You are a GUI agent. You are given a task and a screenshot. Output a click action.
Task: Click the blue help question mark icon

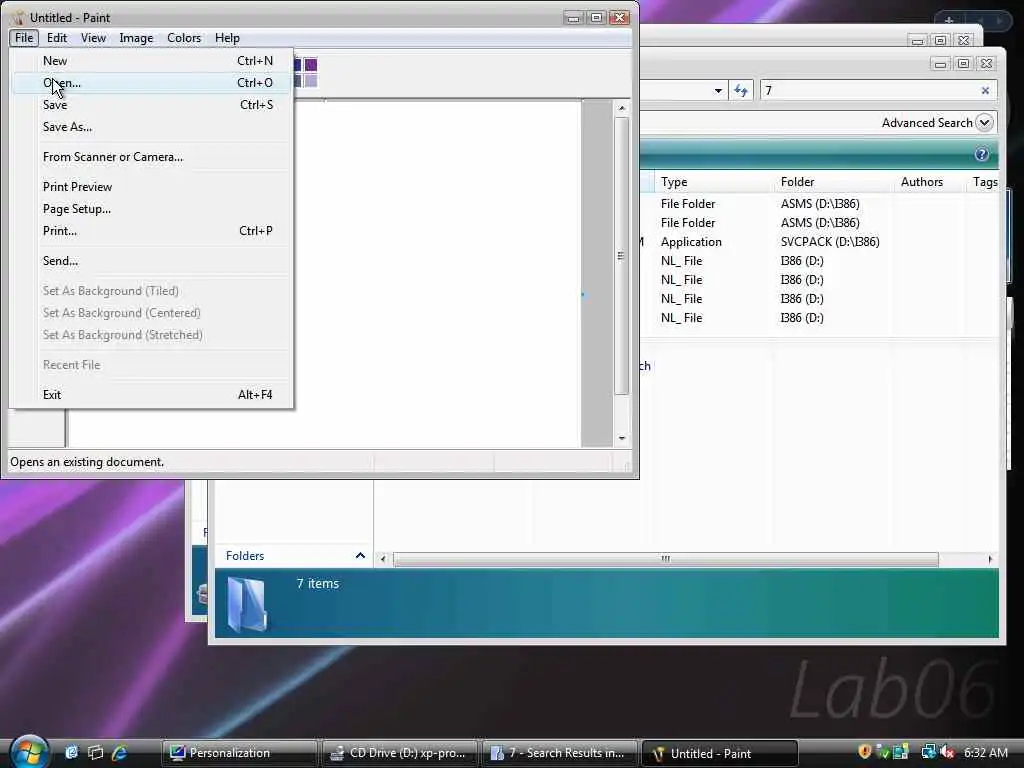point(981,154)
